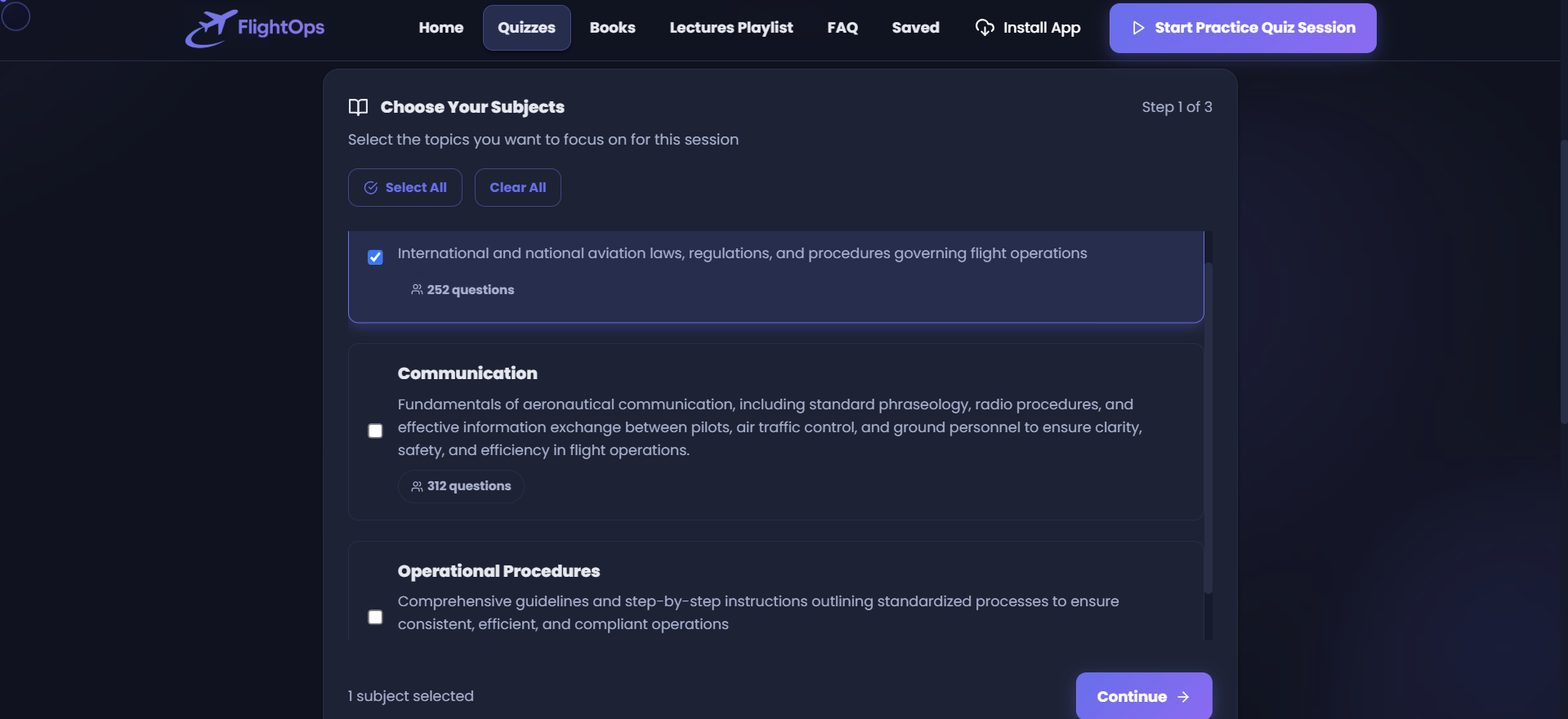
Task: Check the Operational Procedures subject checkbox
Action: point(375,617)
